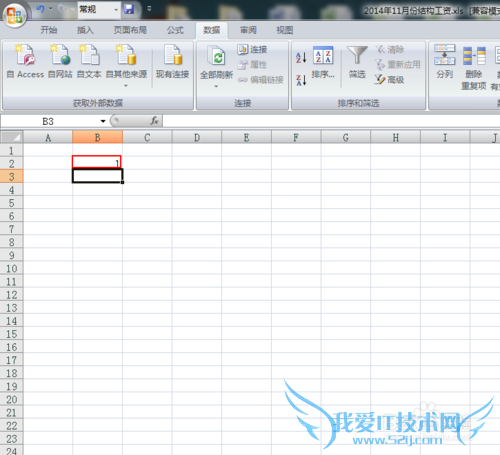Open workbook 连接 list

tap(252, 50)
